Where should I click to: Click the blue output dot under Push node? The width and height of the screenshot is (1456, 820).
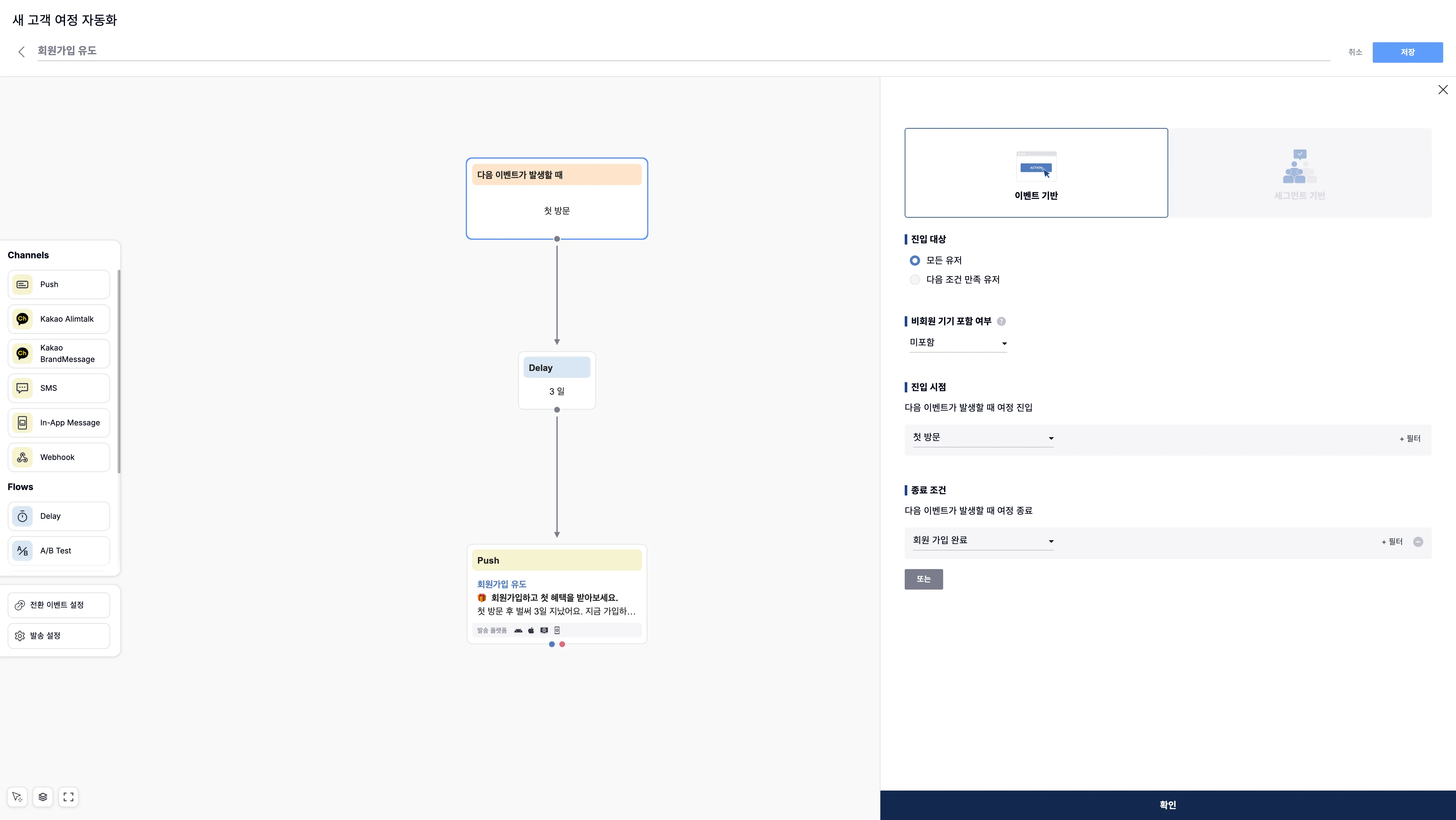(552, 644)
